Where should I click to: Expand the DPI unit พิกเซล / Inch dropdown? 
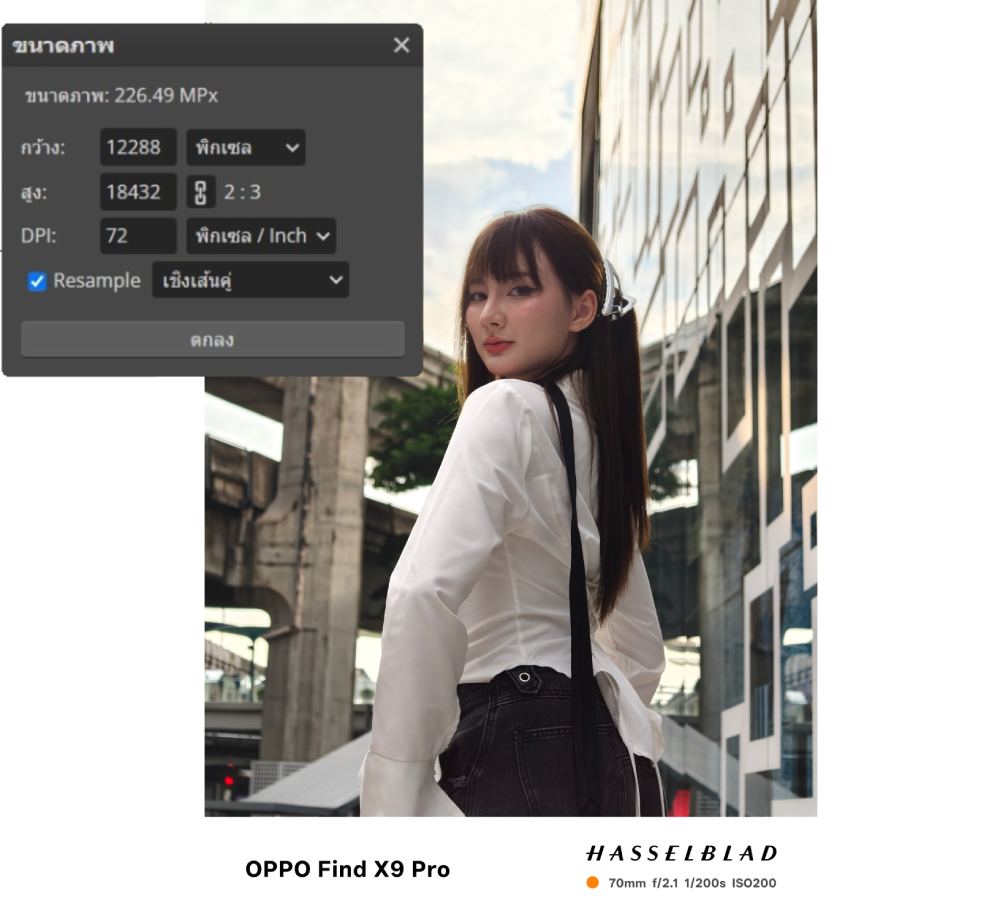261,236
